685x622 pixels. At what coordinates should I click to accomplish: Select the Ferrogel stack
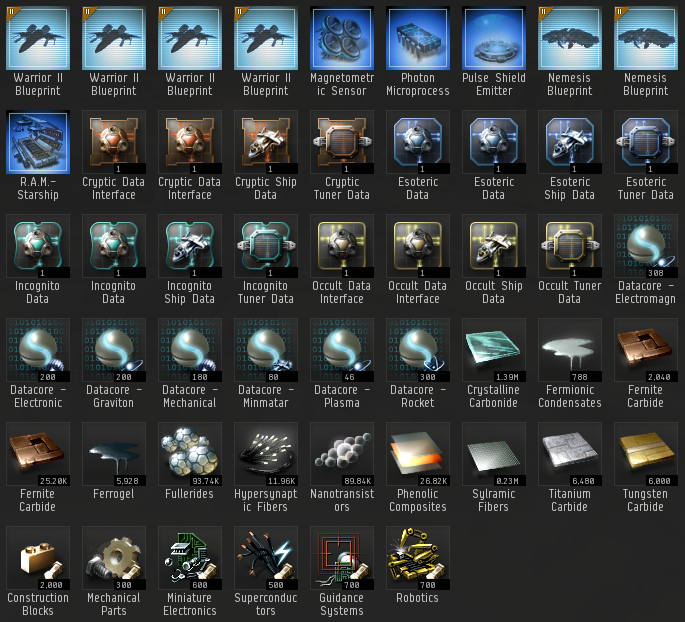pos(114,454)
